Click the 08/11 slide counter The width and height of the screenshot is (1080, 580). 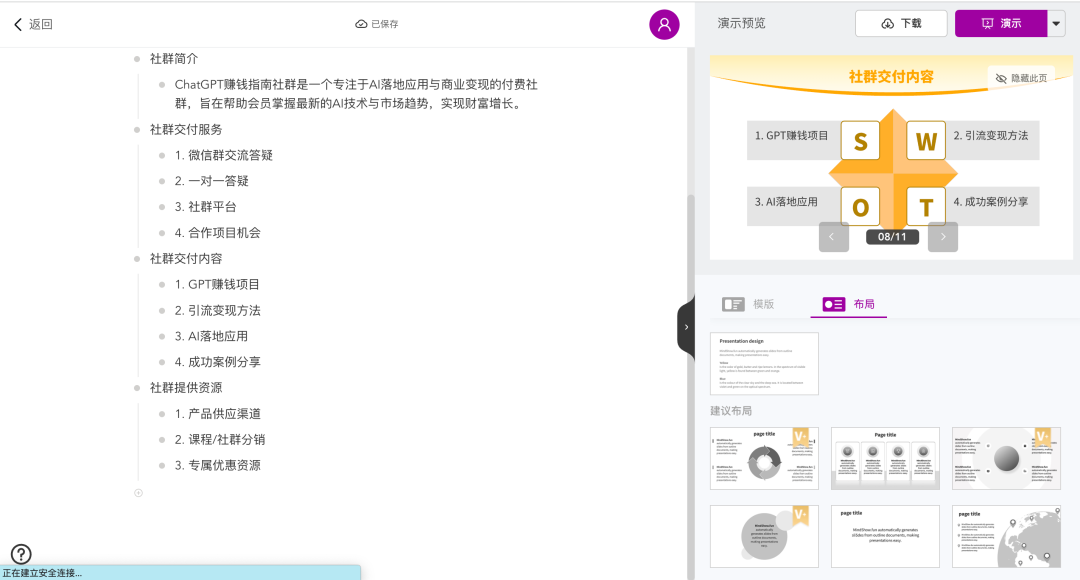892,237
